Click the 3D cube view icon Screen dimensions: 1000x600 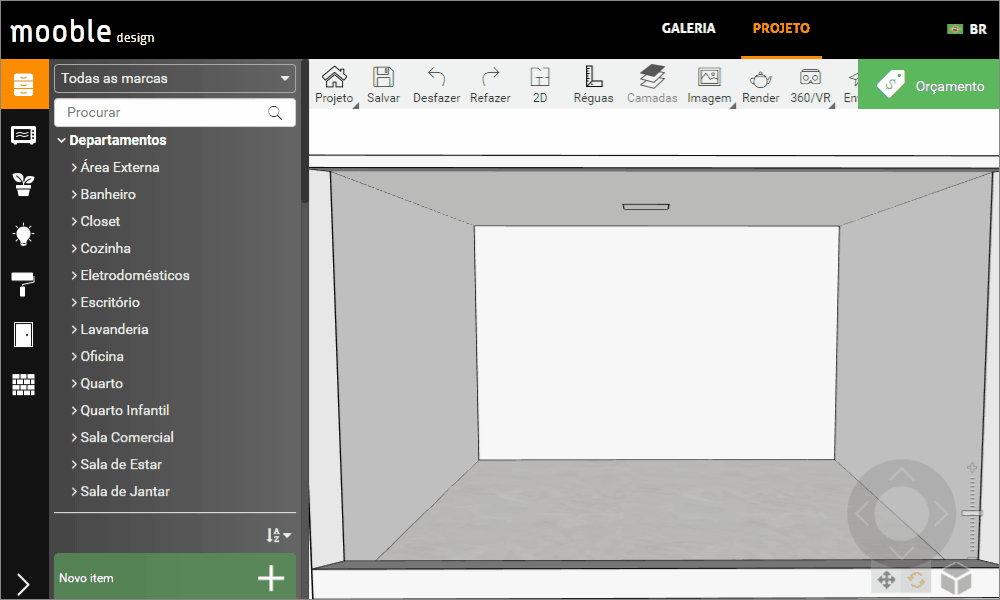(956, 578)
